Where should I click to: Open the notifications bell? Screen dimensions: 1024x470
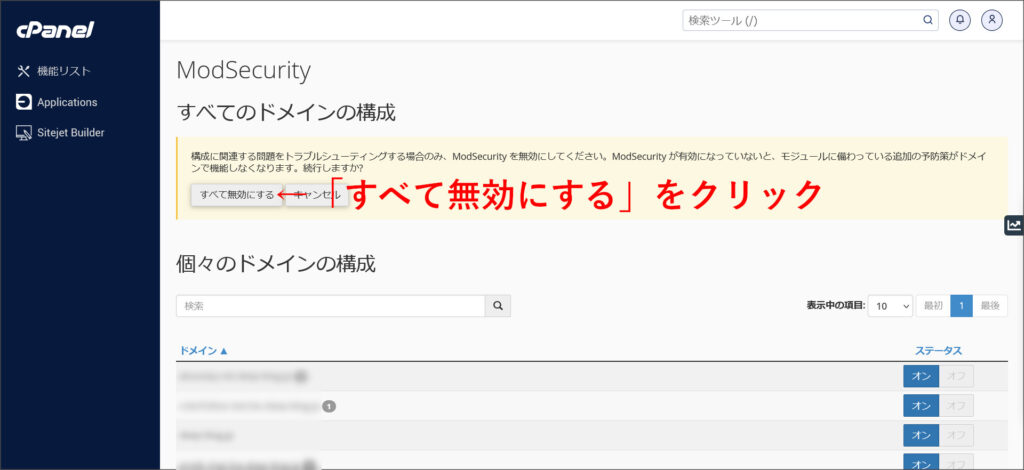(960, 20)
